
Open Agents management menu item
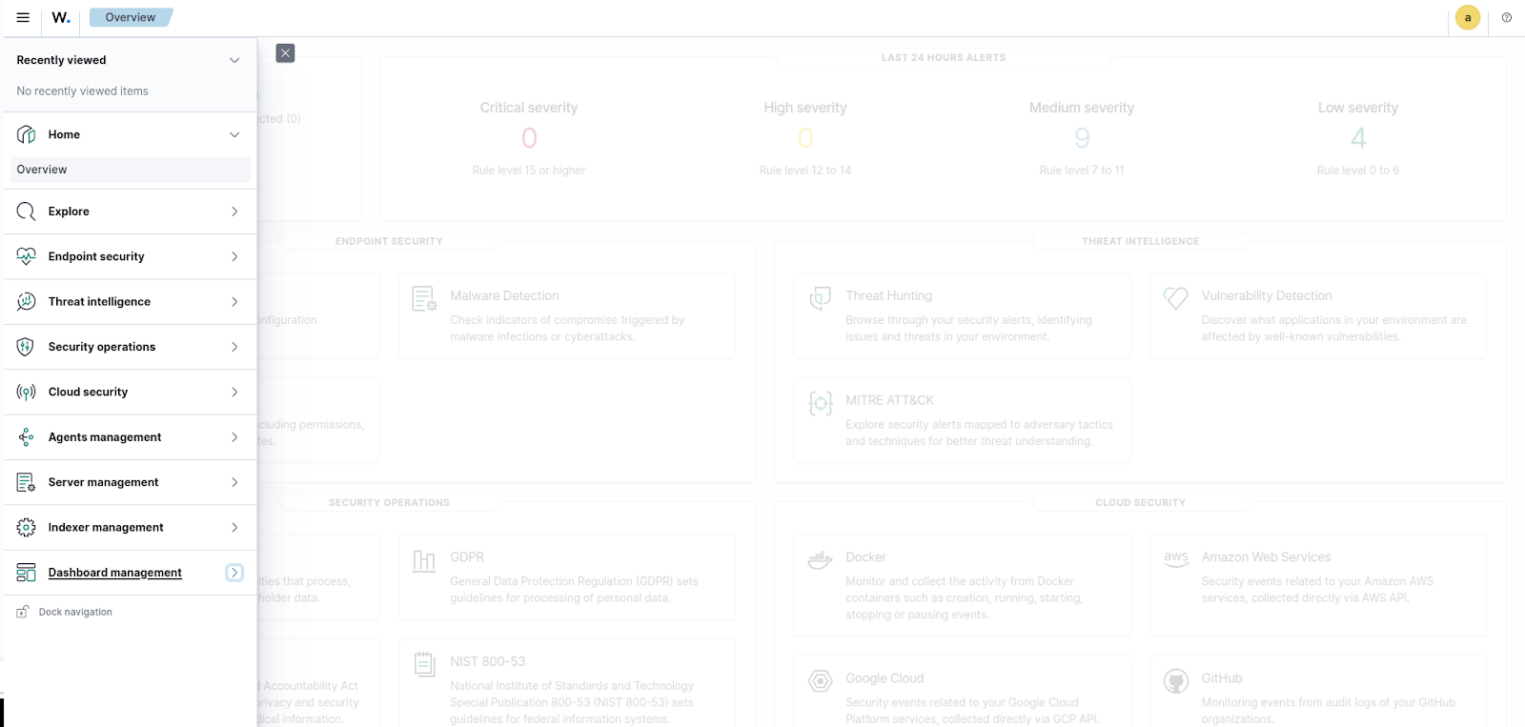click(x=104, y=437)
